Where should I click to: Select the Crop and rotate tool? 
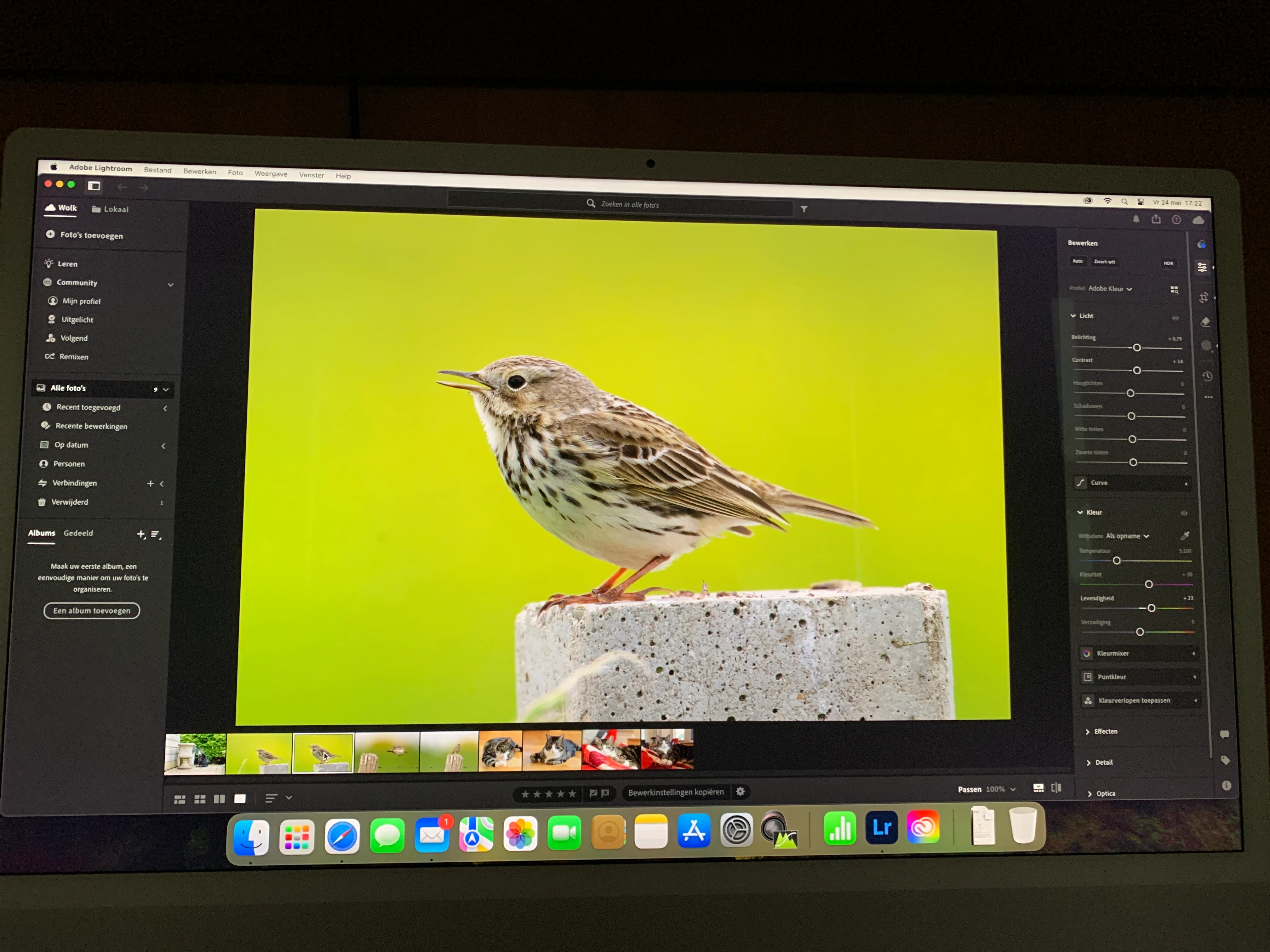1204,297
